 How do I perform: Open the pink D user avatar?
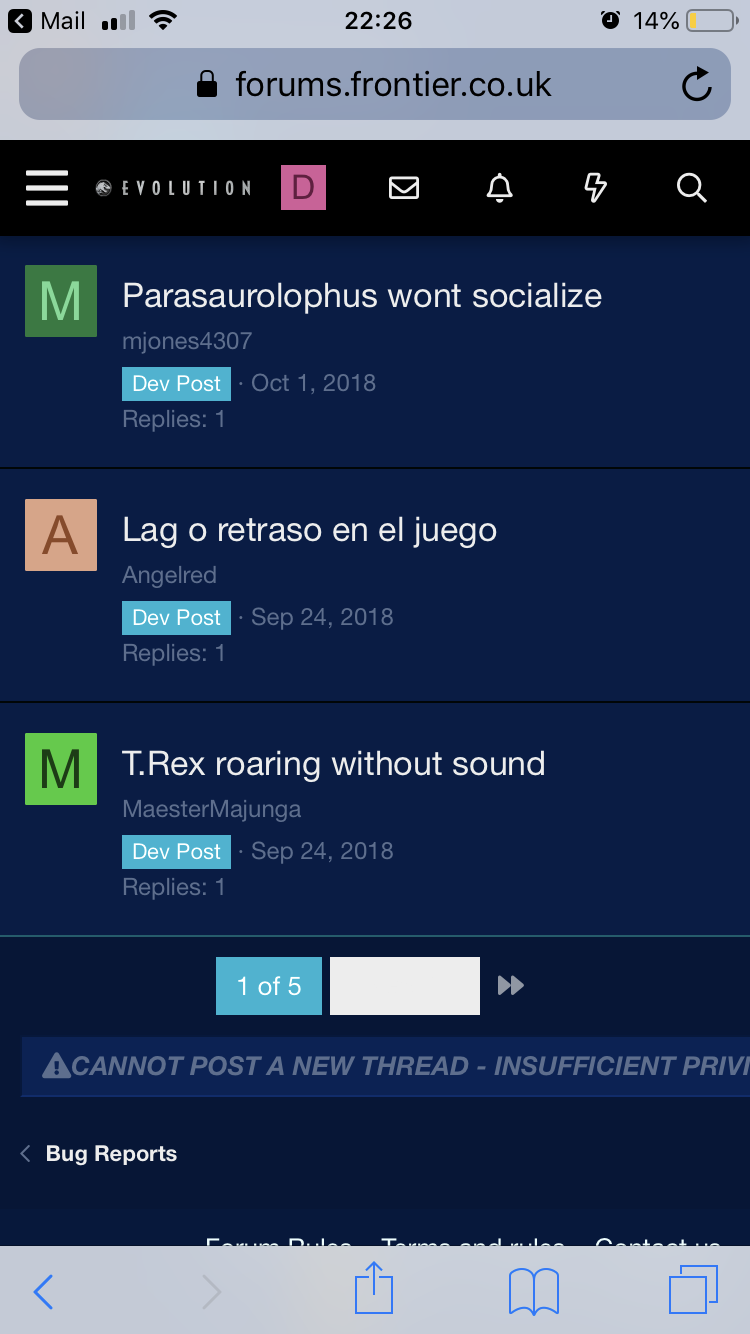point(303,187)
